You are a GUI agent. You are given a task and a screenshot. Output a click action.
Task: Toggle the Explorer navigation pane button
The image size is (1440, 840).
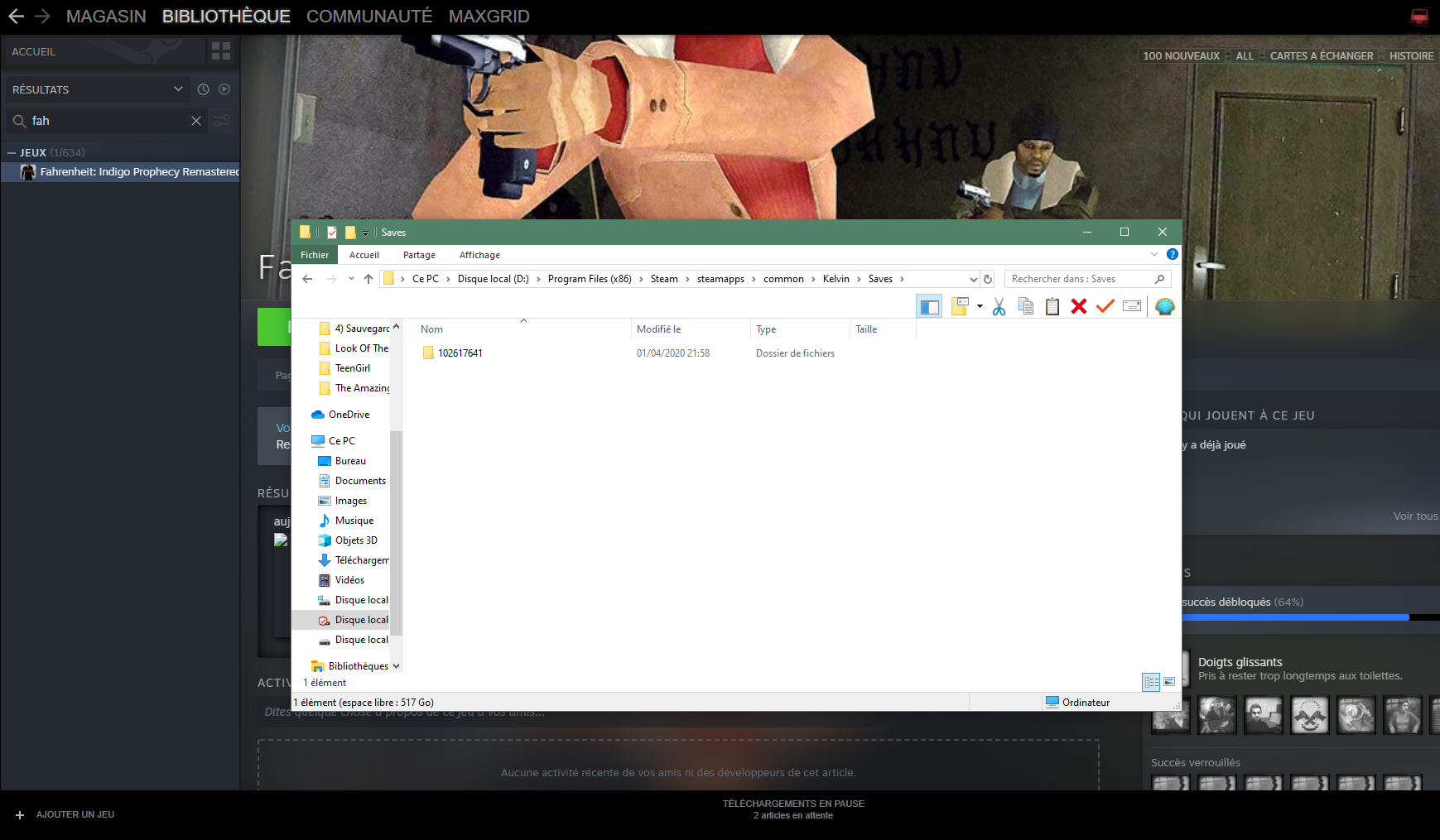click(x=929, y=307)
